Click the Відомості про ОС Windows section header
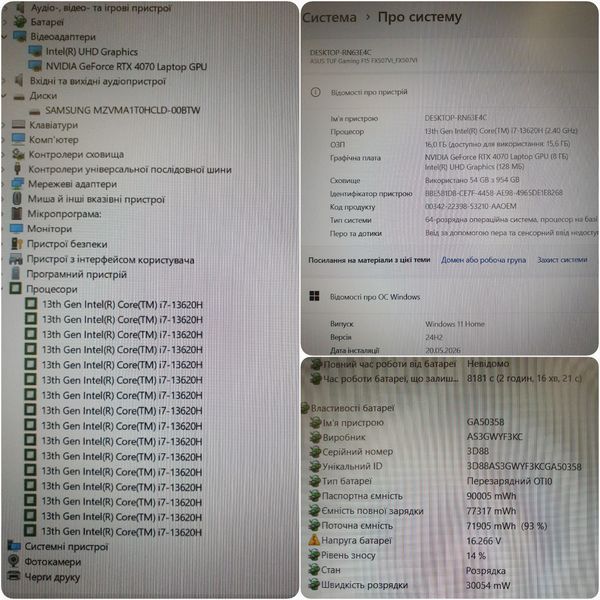The width and height of the screenshot is (600, 600). tap(375, 297)
